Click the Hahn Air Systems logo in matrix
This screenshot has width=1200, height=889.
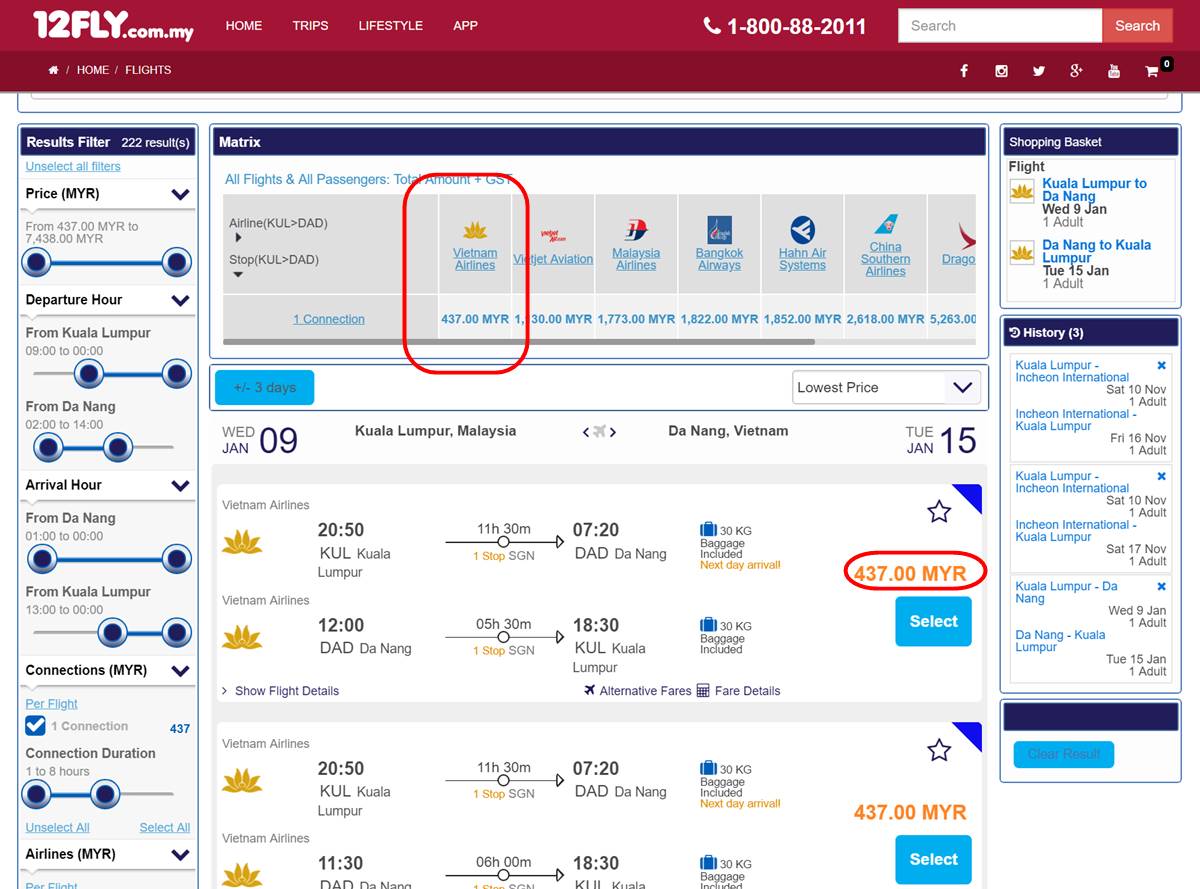pos(803,229)
